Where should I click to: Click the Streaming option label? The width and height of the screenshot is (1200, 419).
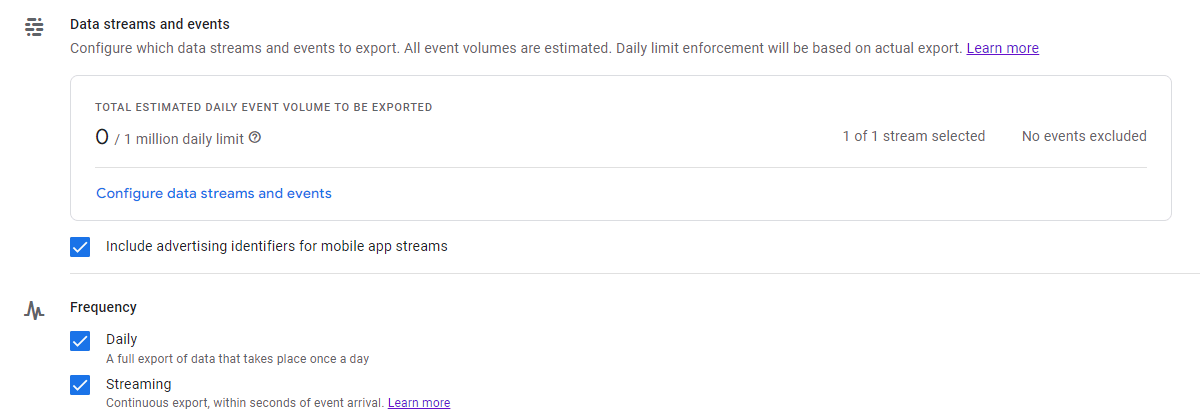point(138,384)
